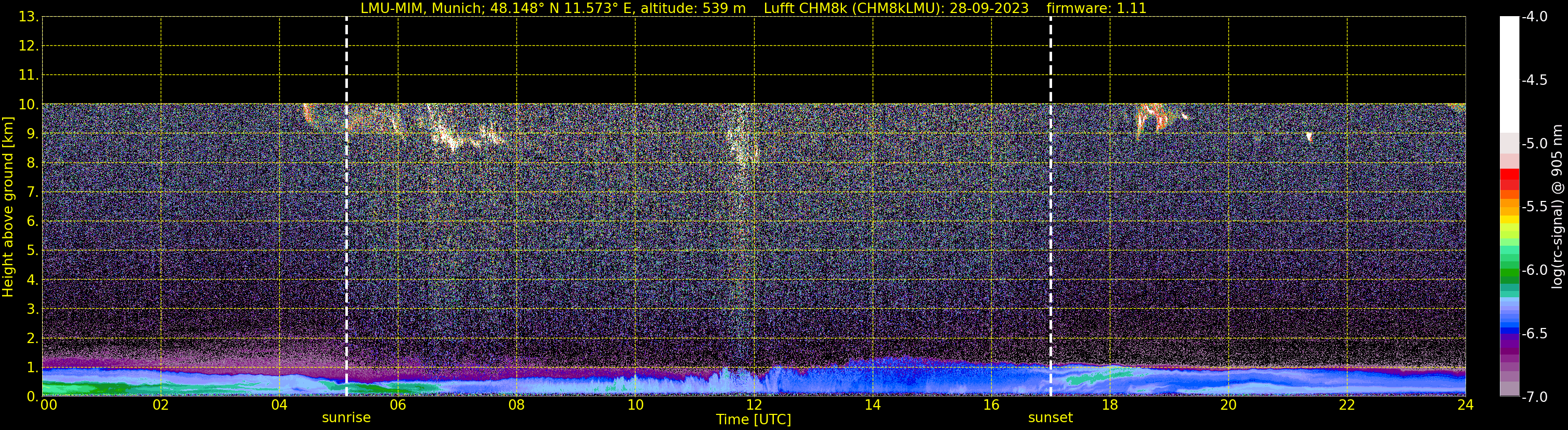Click the '8.' height axis tick label
The height and width of the screenshot is (430, 1568).
point(32,163)
